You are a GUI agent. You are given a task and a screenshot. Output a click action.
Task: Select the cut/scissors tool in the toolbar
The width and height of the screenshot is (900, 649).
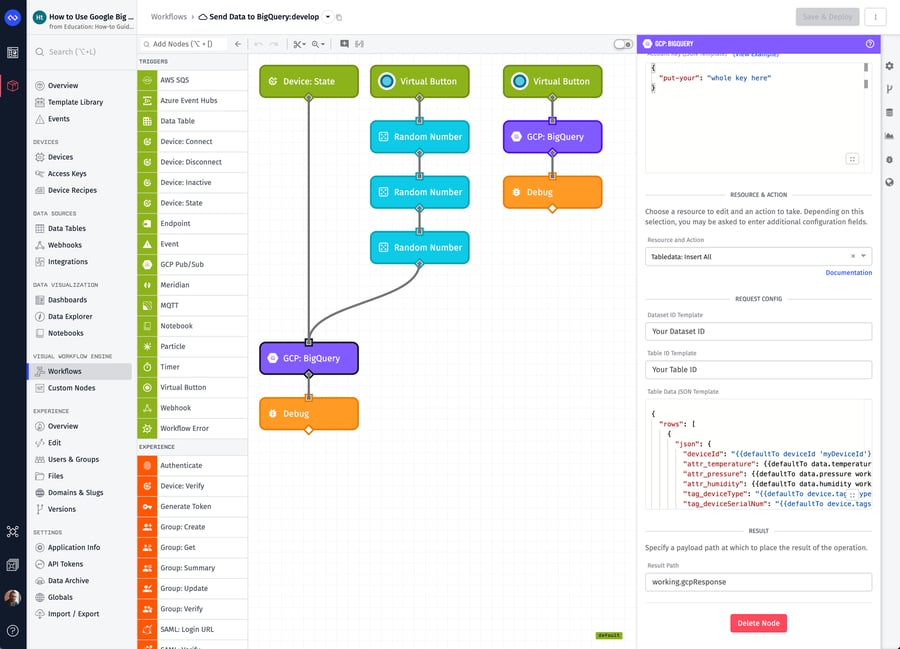tap(297, 44)
